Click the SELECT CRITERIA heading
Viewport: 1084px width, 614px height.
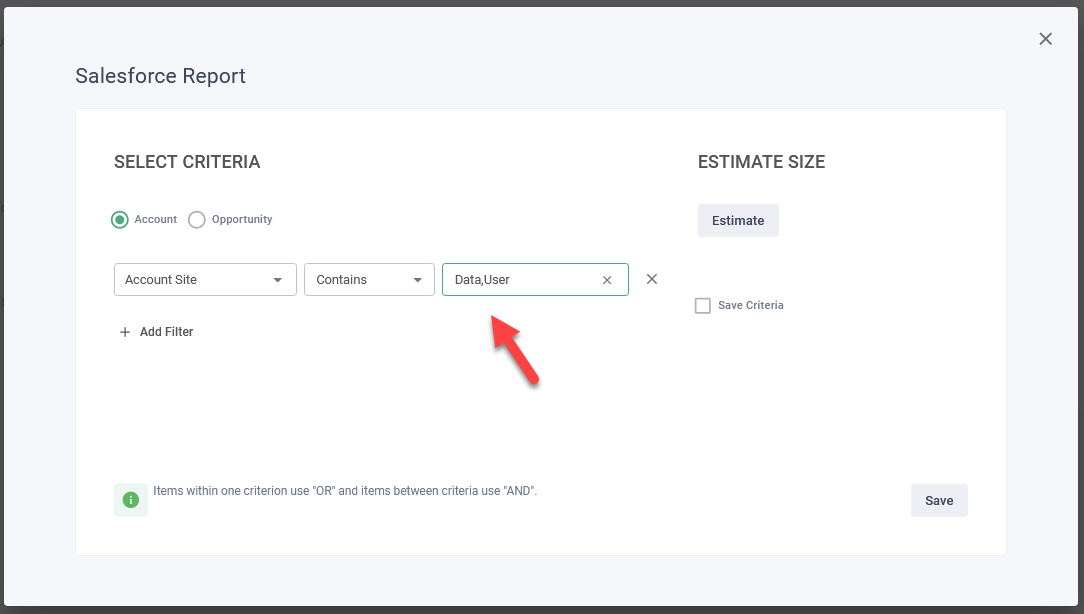[187, 162]
